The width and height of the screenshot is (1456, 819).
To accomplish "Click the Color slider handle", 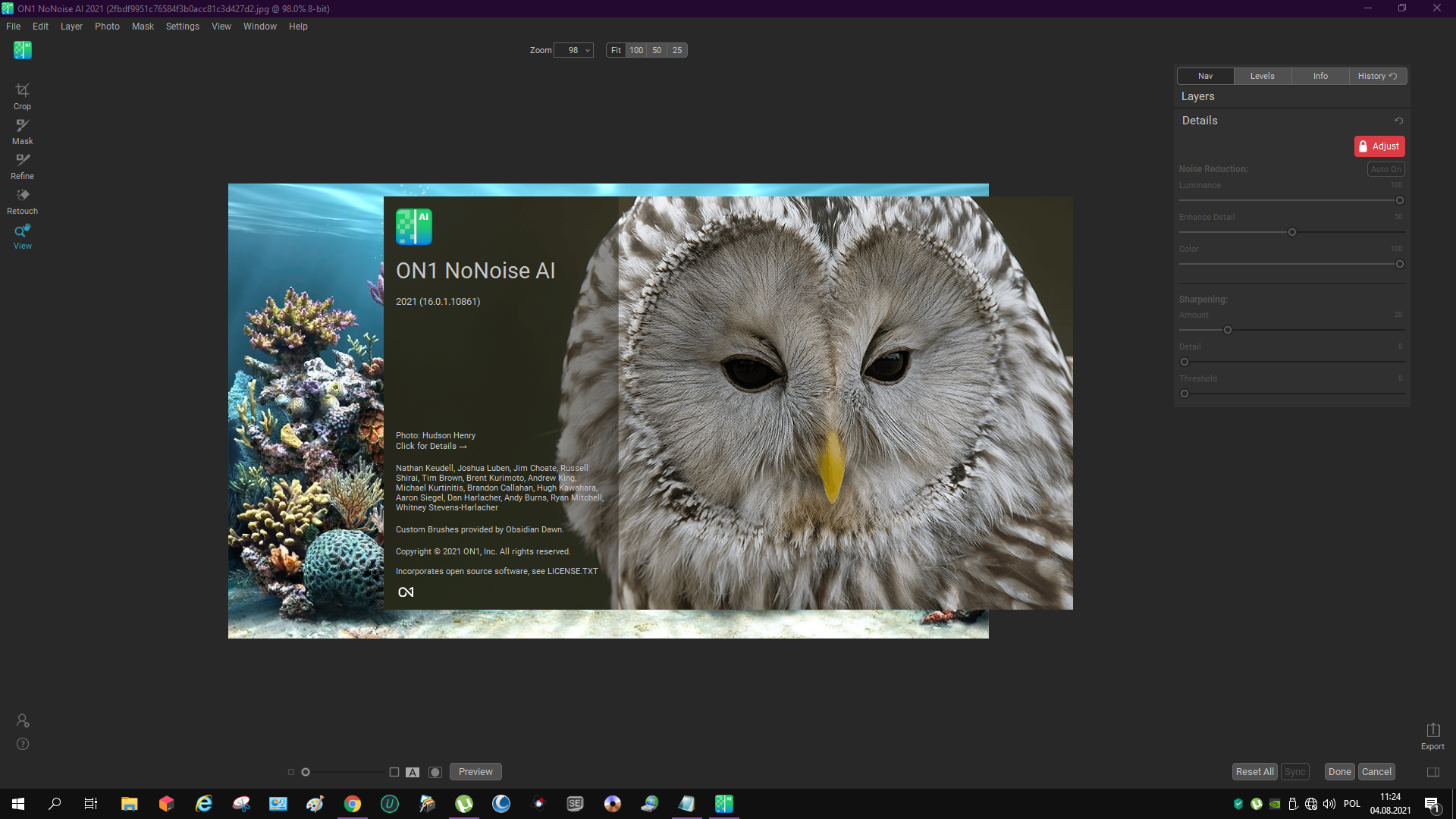I will [1400, 264].
